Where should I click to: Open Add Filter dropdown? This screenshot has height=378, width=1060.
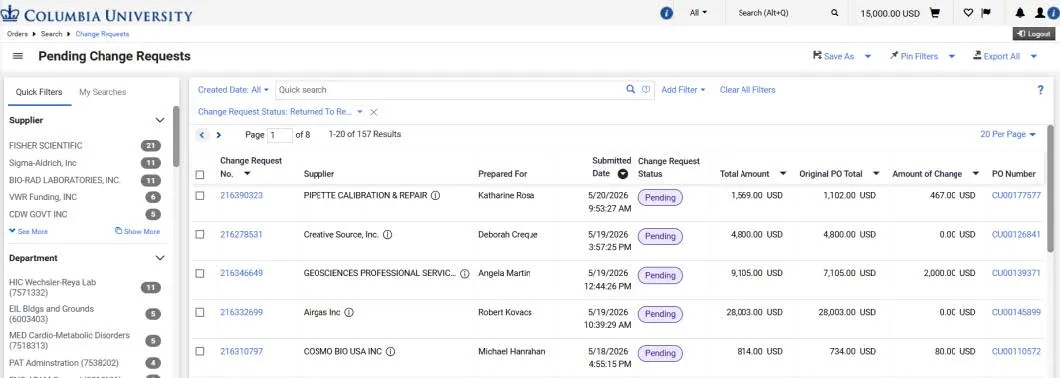pos(683,89)
